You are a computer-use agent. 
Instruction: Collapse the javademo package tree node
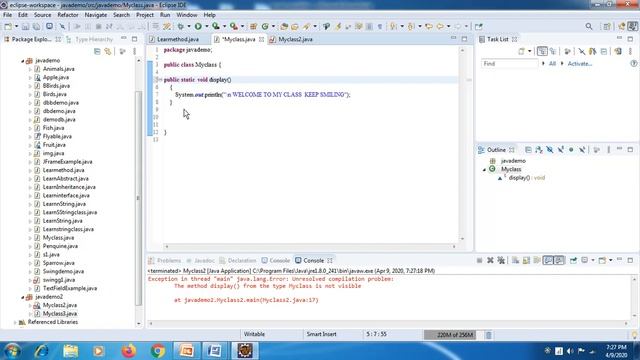(x=22, y=61)
